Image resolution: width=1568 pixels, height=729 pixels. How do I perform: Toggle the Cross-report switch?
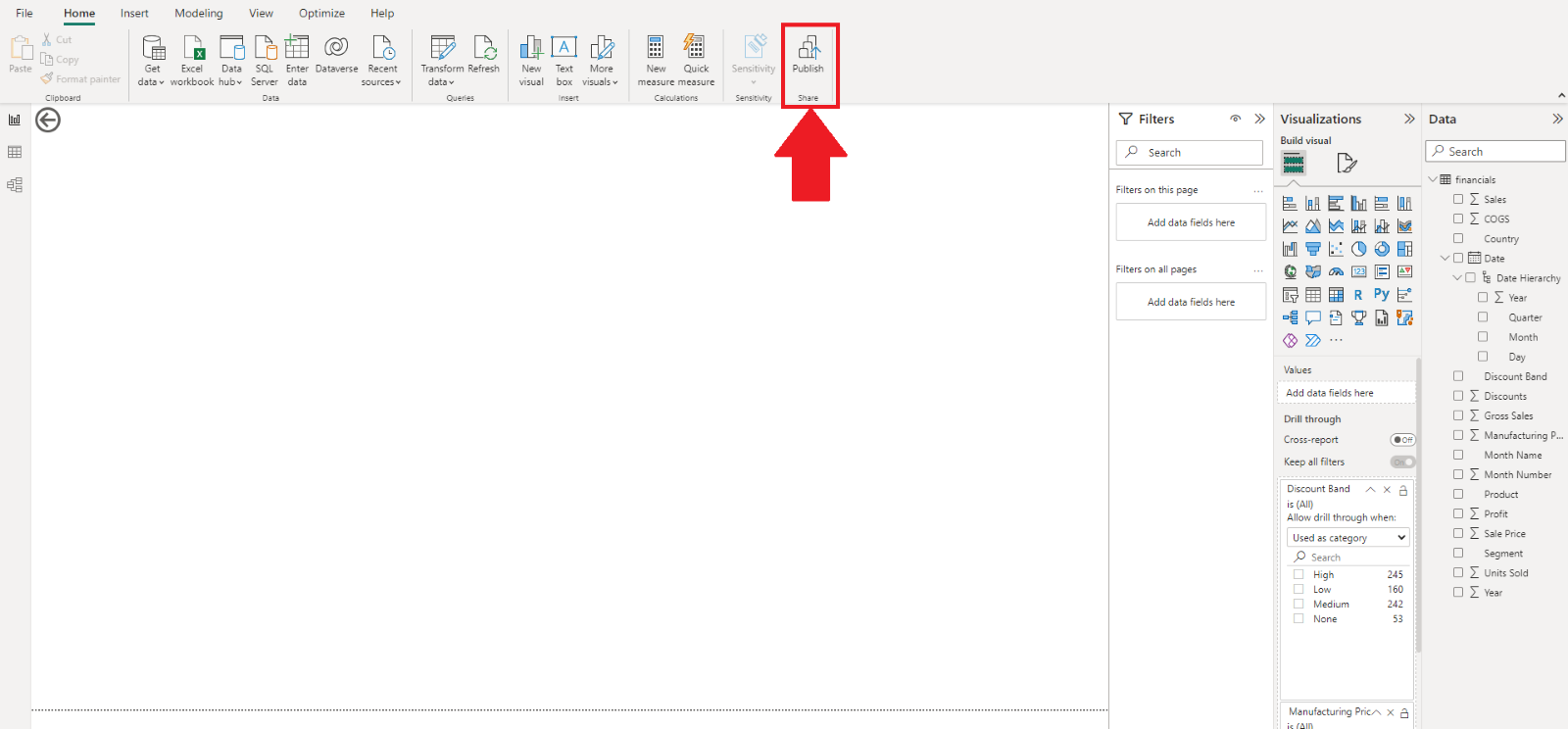click(x=1402, y=440)
